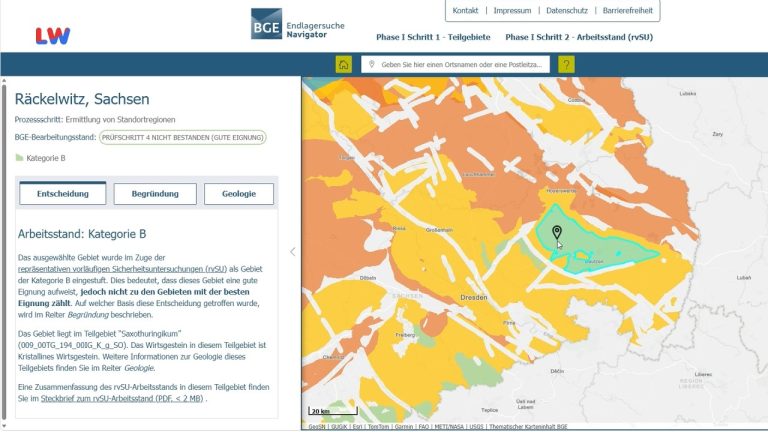This screenshot has width=768, height=432.
Task: Click the yellow home icon button
Action: point(343,64)
